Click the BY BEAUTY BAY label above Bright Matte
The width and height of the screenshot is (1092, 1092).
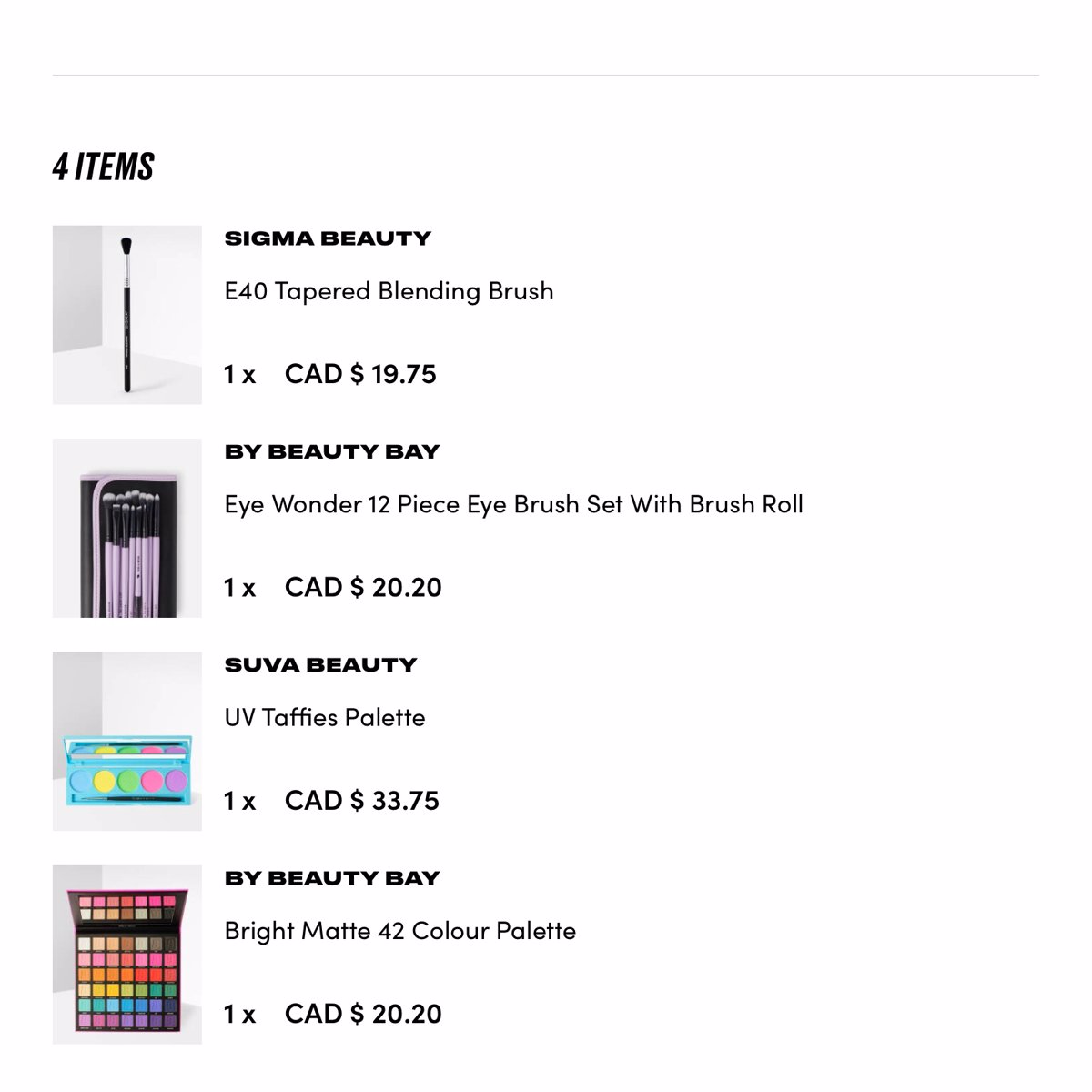(332, 878)
